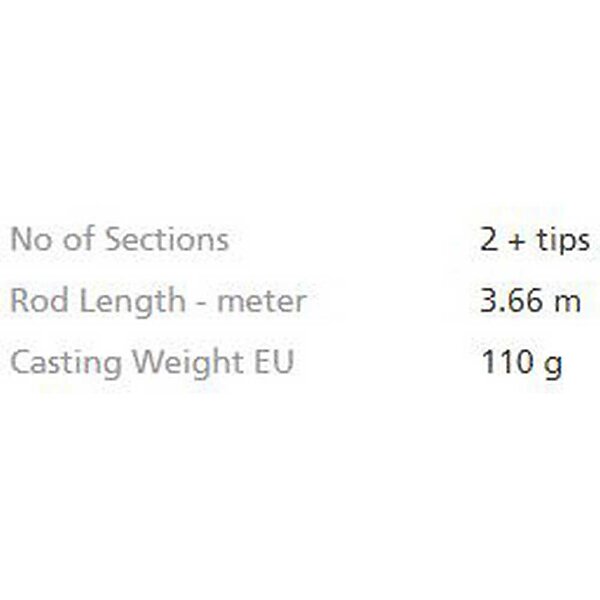Select the "Rod Length - meter" label
The height and width of the screenshot is (600, 600).
pos(158,301)
